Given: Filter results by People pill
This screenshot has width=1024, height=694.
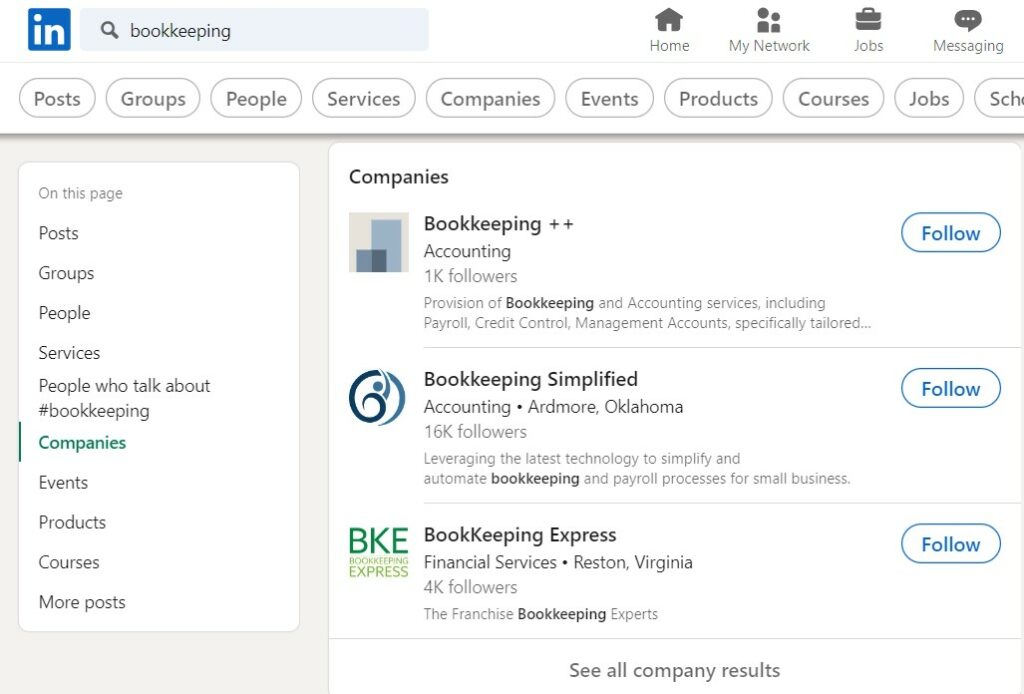Looking at the screenshot, I should [256, 99].
